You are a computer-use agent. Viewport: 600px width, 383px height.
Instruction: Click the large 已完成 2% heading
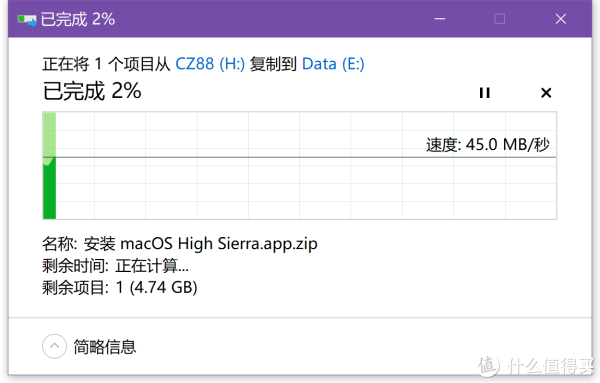[x=92, y=91]
